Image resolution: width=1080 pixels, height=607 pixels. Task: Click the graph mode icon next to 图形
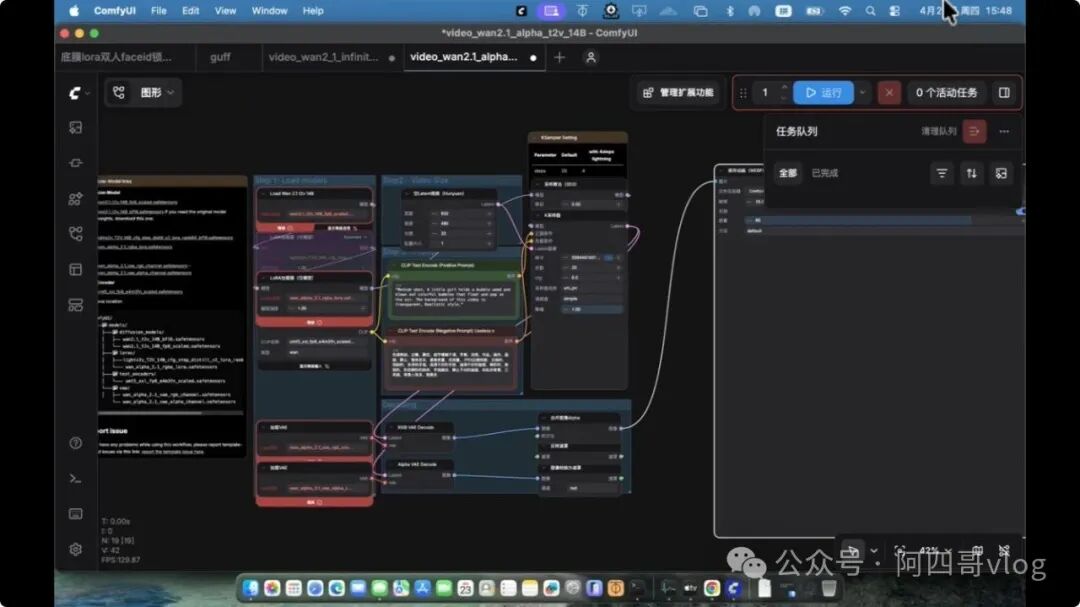[118, 92]
